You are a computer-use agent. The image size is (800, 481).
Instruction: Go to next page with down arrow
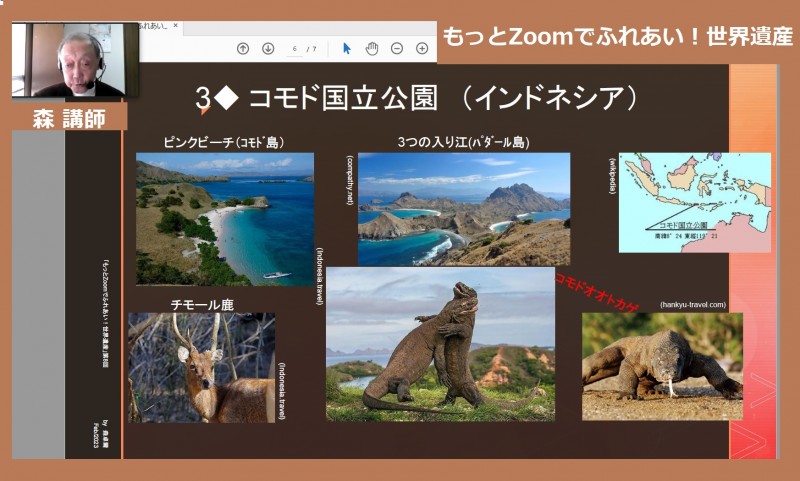[x=268, y=48]
